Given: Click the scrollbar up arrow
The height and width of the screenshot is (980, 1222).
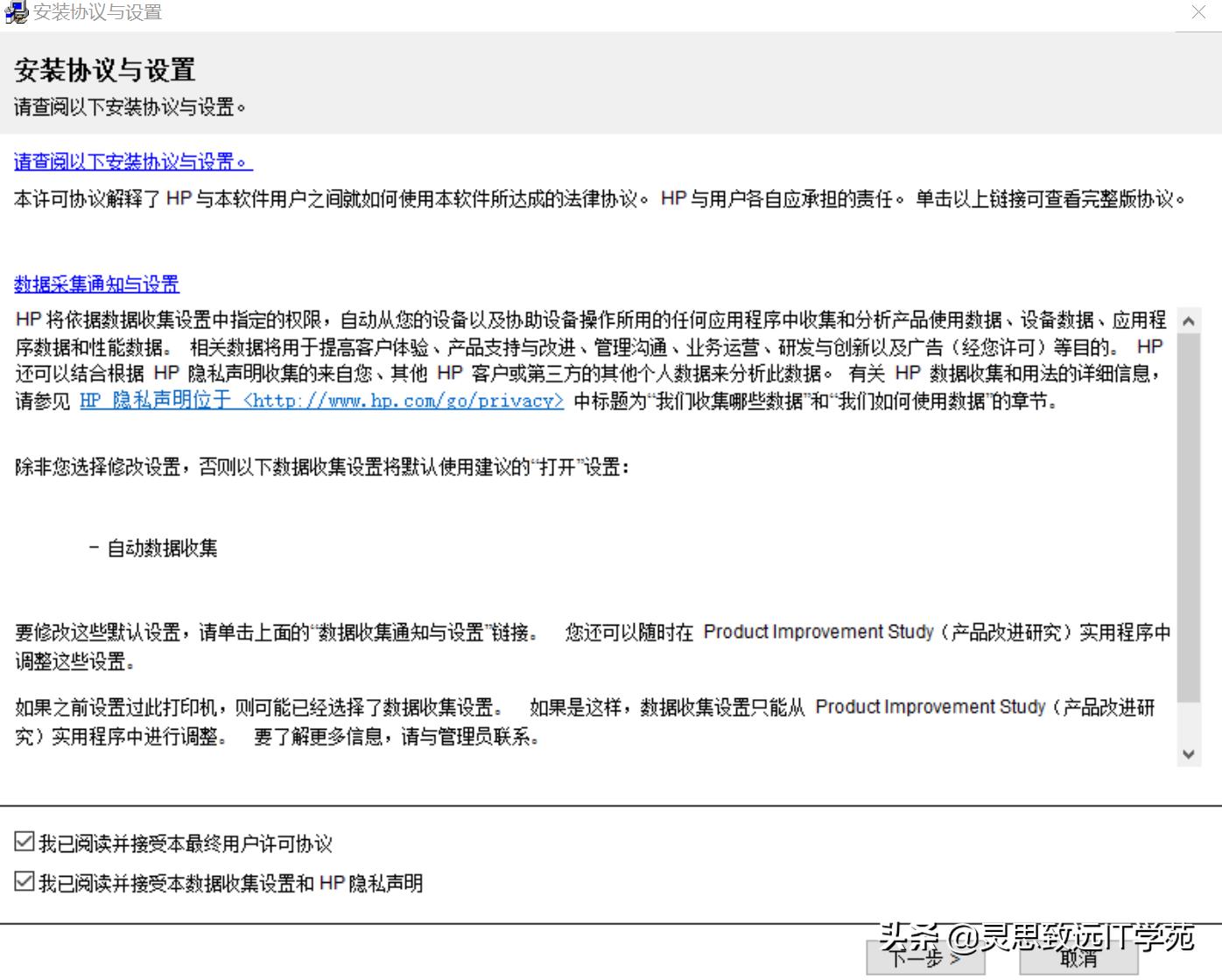Looking at the screenshot, I should click(1189, 322).
